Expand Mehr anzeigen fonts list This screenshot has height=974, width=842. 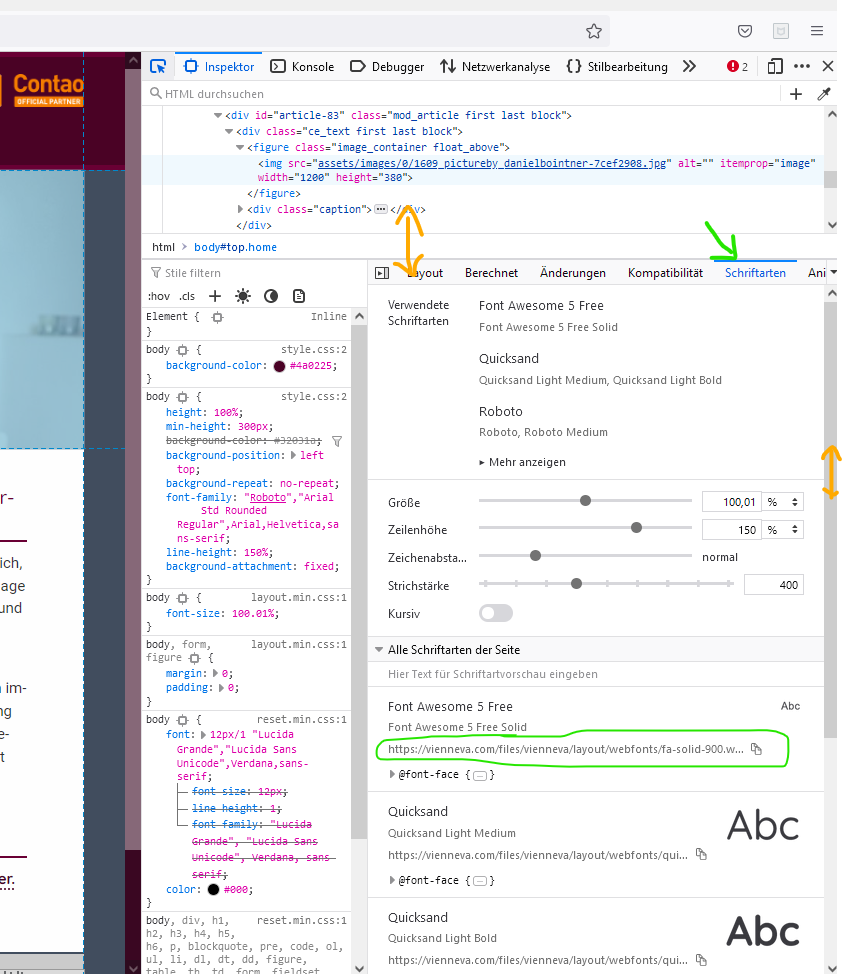click(522, 462)
